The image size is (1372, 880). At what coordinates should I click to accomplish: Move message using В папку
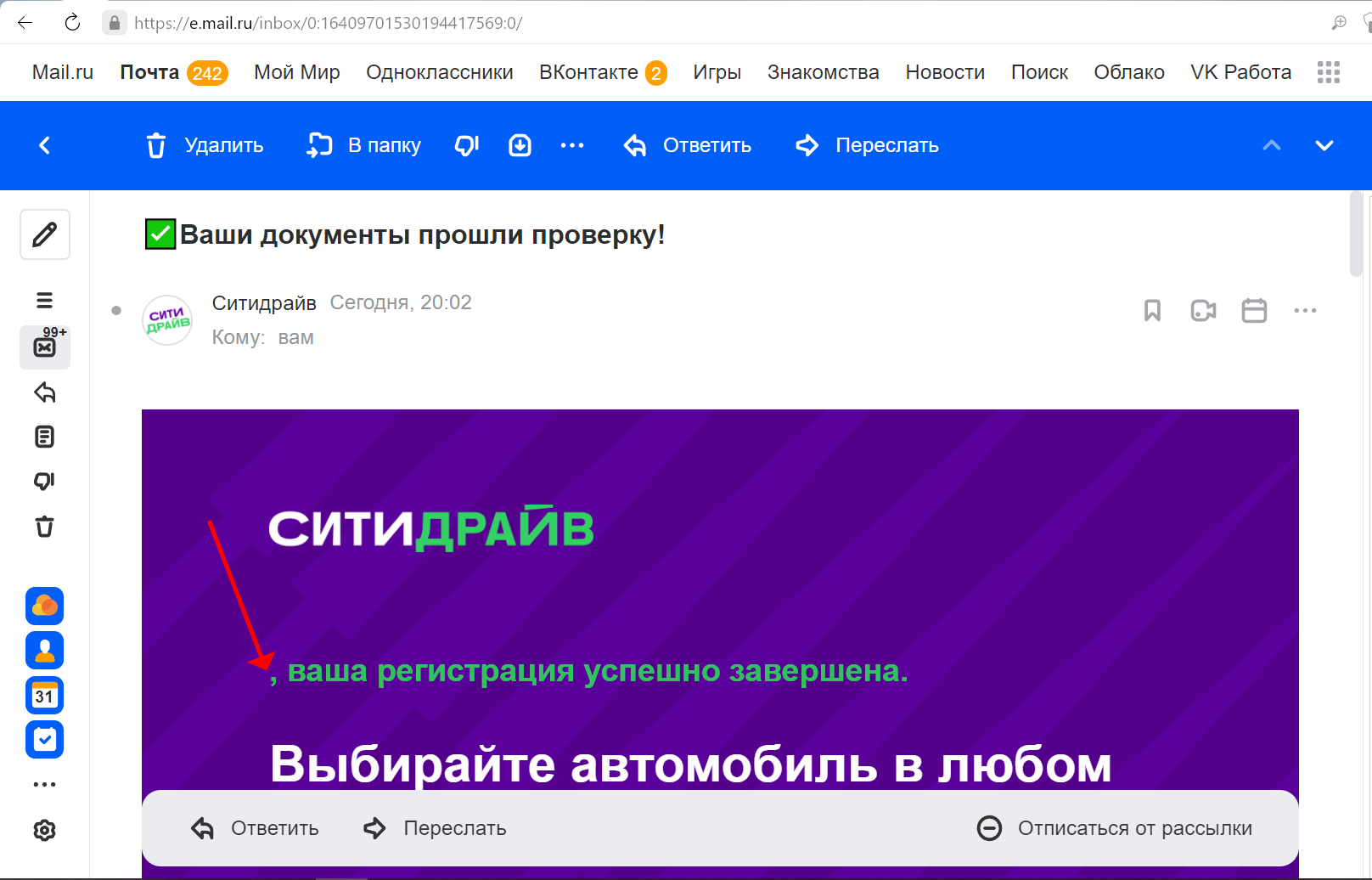363,145
